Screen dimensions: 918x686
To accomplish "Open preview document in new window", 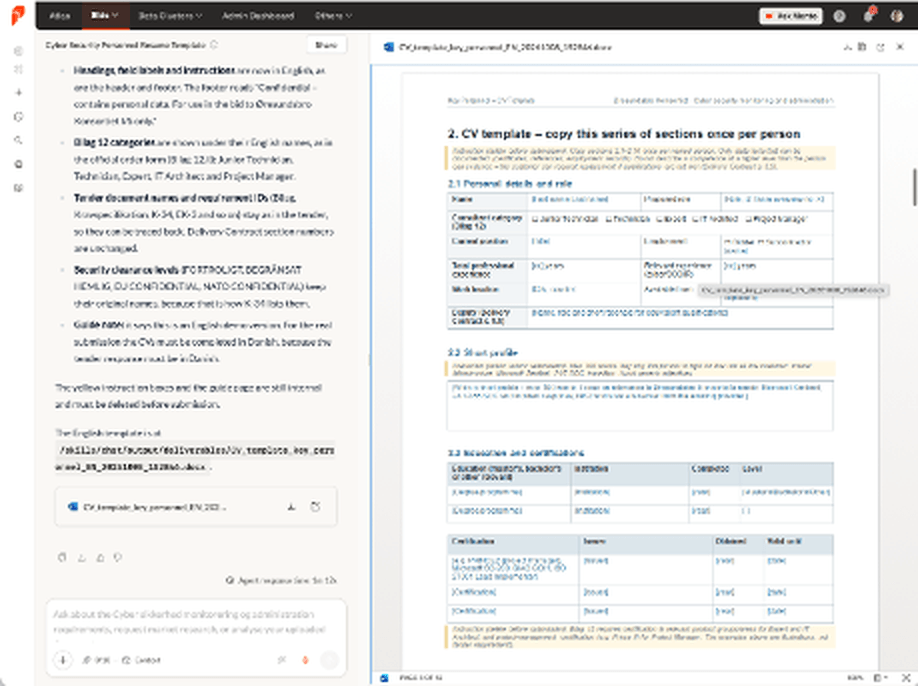I will 880,47.
